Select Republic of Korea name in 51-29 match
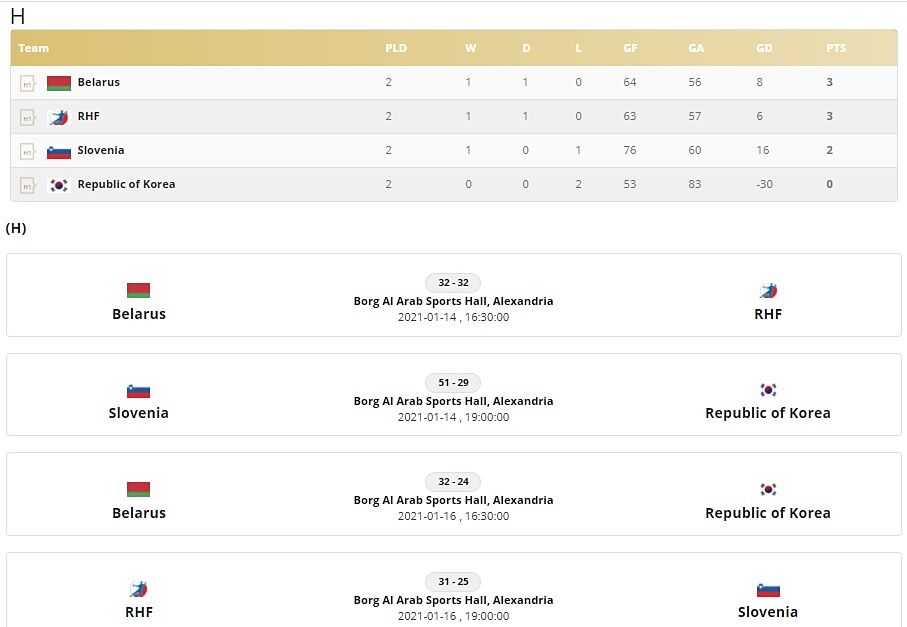This screenshot has width=907, height=627. 767,413
